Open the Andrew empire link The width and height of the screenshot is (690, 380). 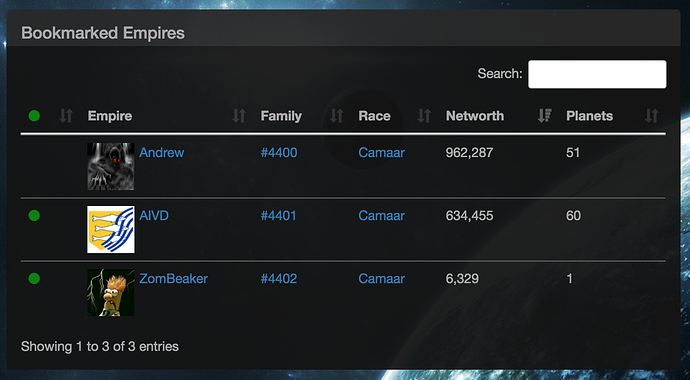(x=161, y=153)
